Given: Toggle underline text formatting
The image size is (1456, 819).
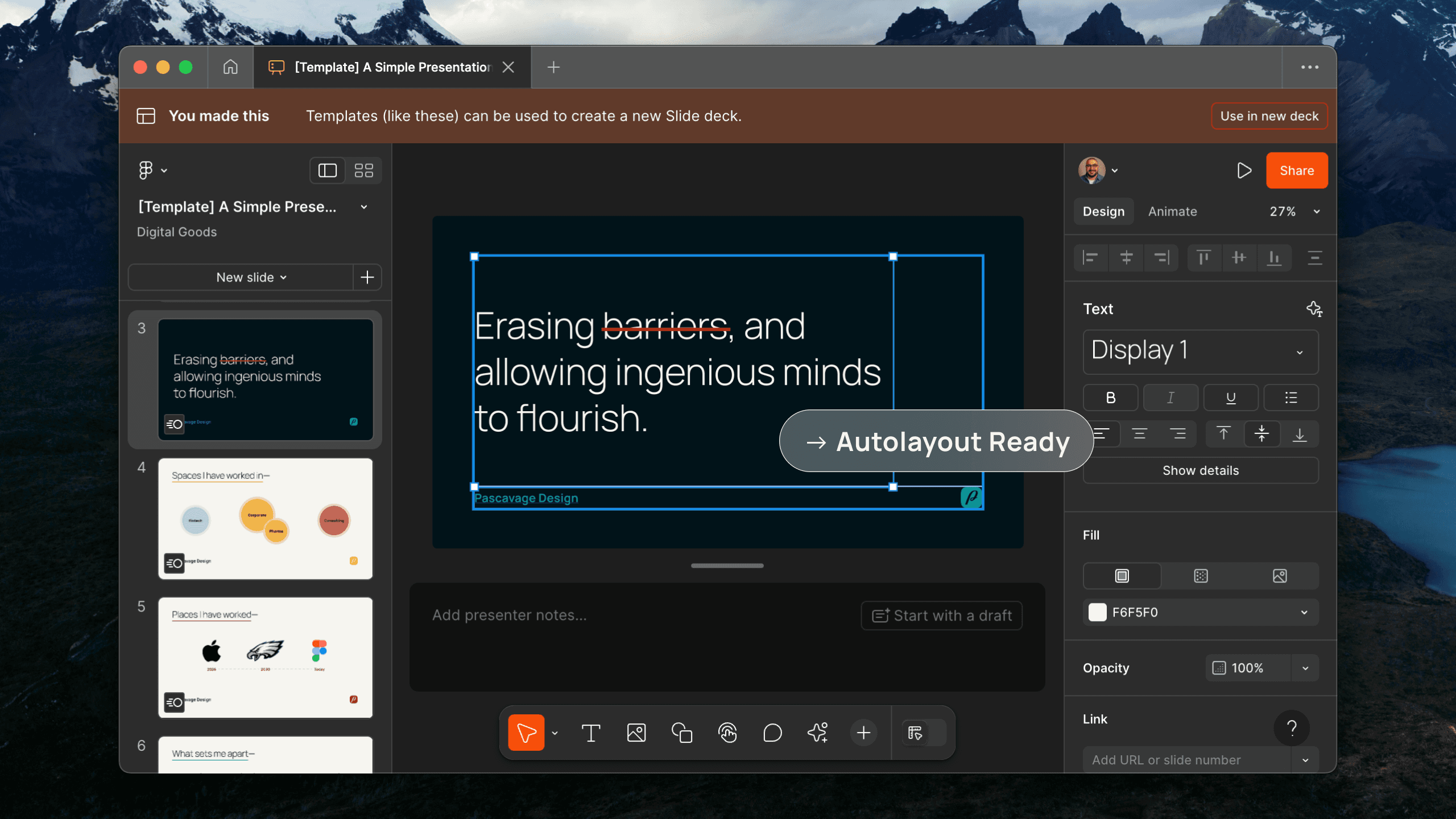Looking at the screenshot, I should 1230,398.
